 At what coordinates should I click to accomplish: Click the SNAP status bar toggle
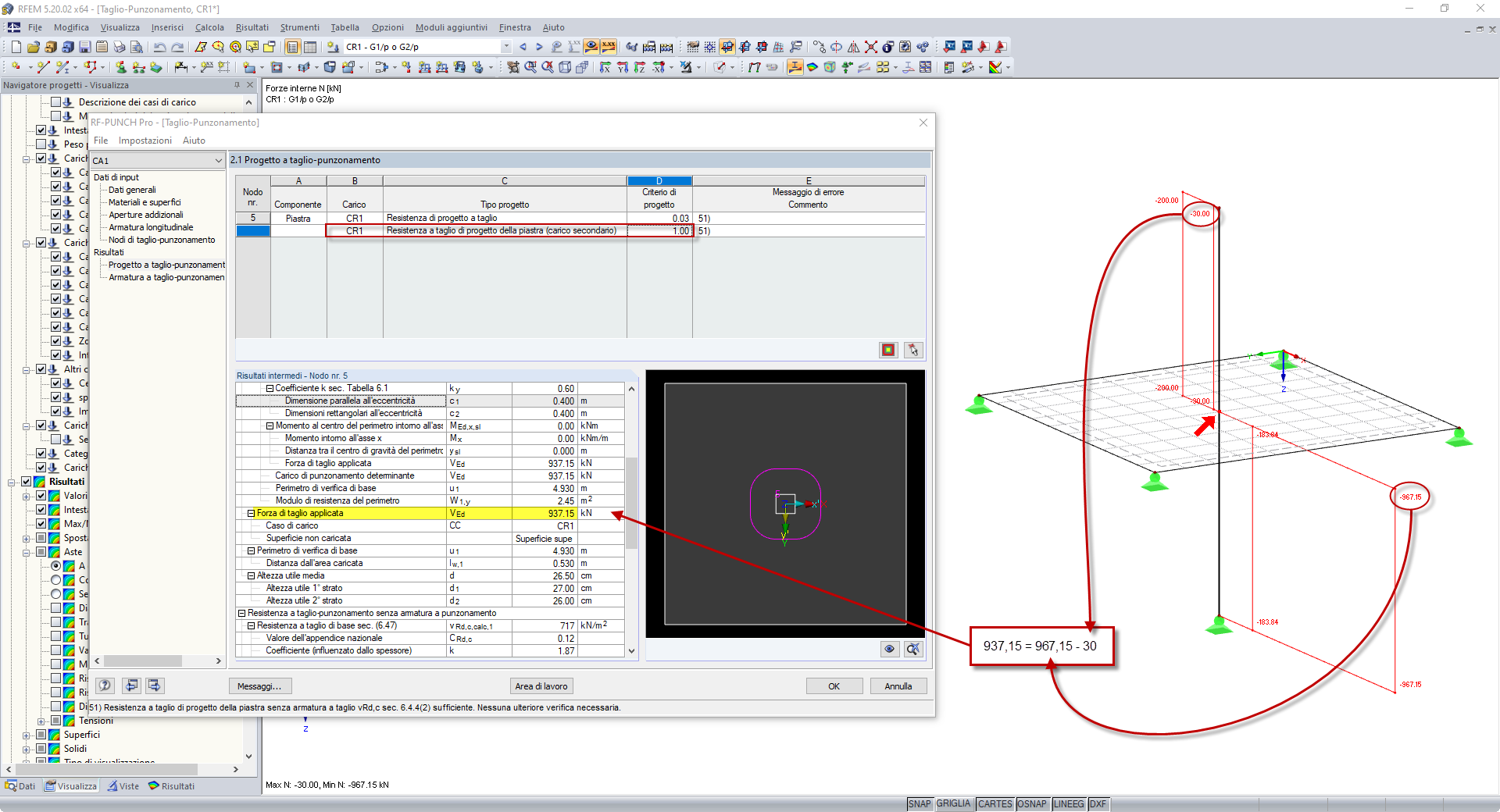point(920,804)
